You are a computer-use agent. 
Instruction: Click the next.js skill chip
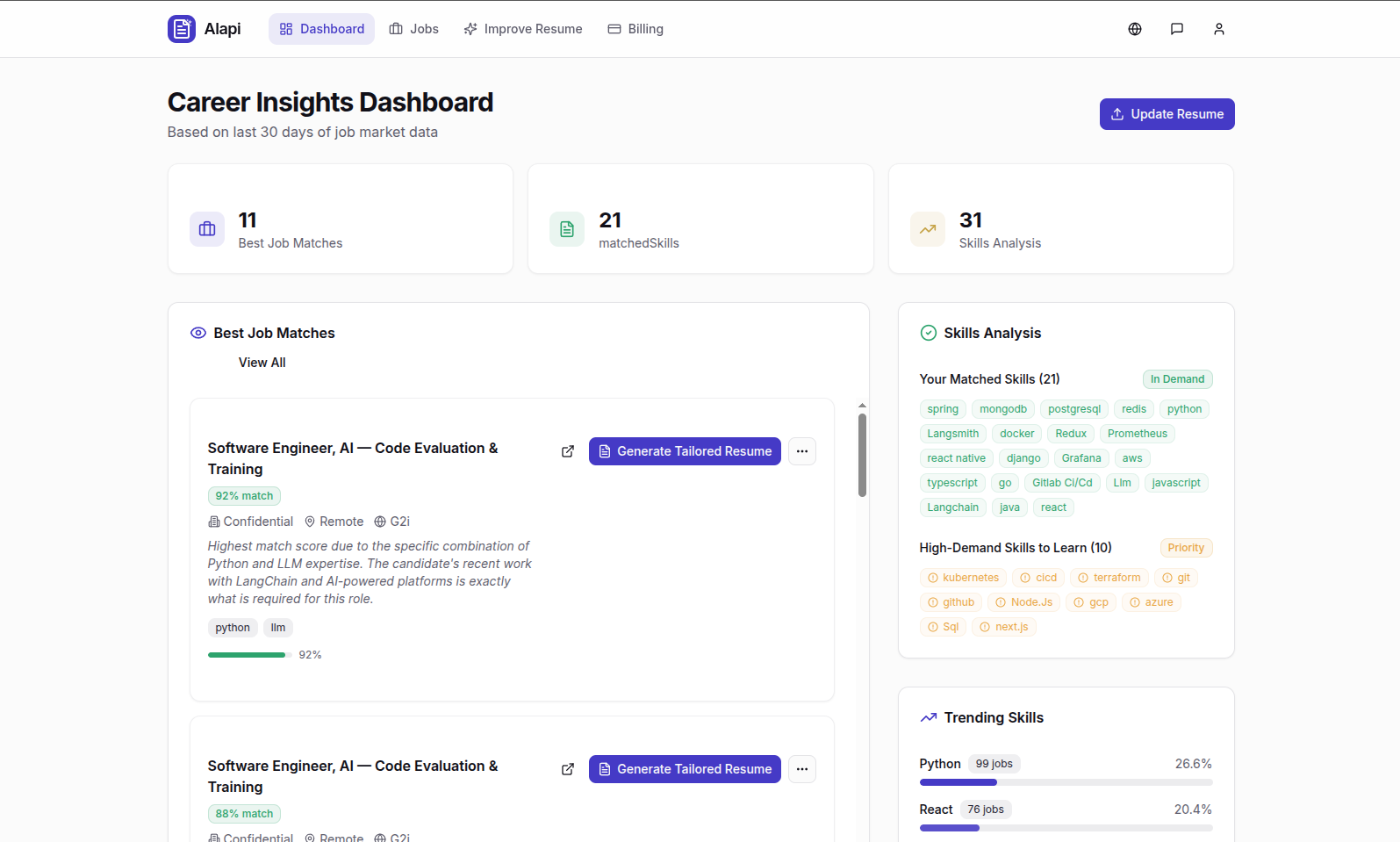1003,627
